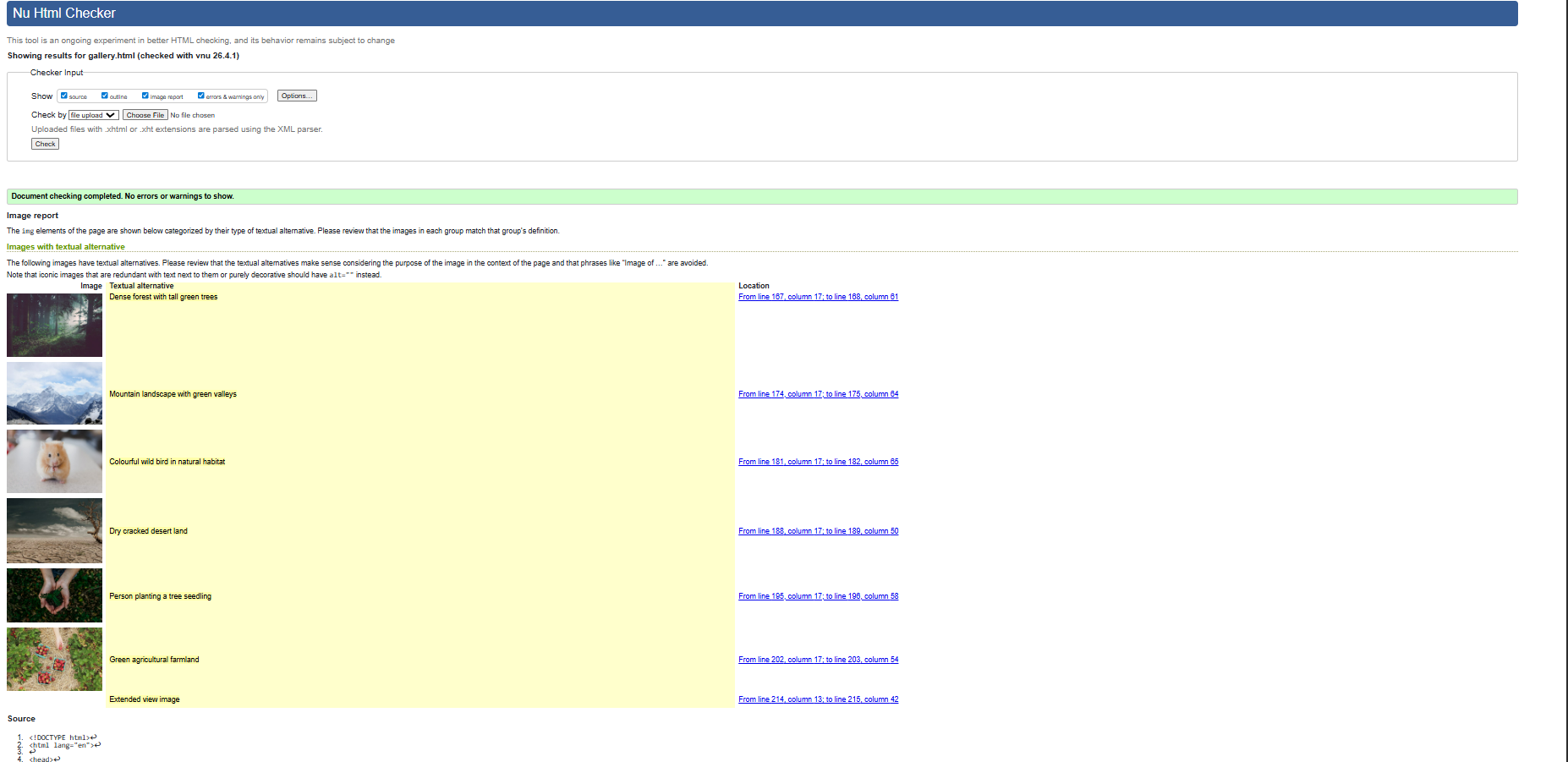The width and height of the screenshot is (1568, 762).
Task: Toggle the outline checkbox
Action: point(104,96)
